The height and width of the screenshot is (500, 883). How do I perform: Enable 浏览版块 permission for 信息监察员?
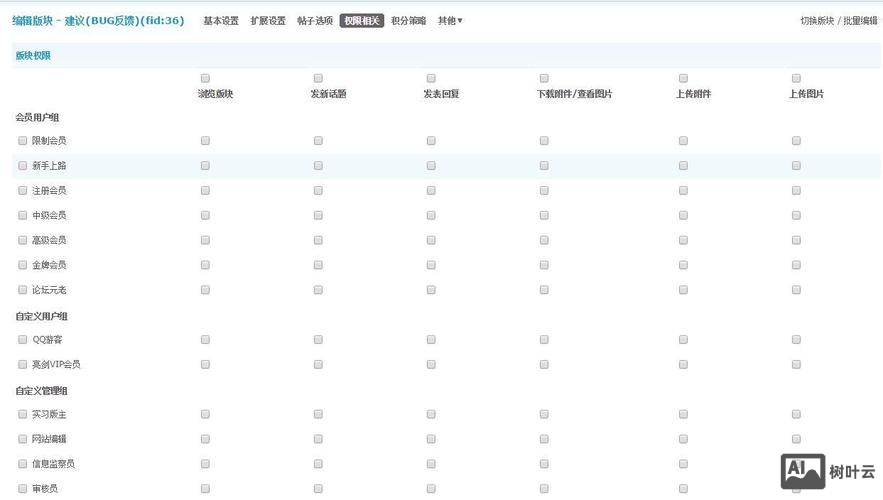(205, 463)
